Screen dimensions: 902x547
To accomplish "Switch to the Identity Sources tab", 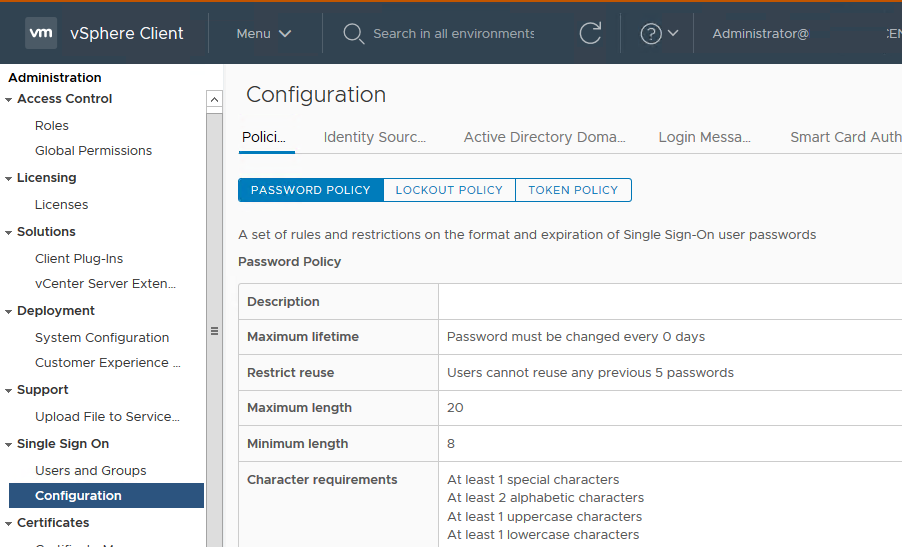I will click(374, 137).
